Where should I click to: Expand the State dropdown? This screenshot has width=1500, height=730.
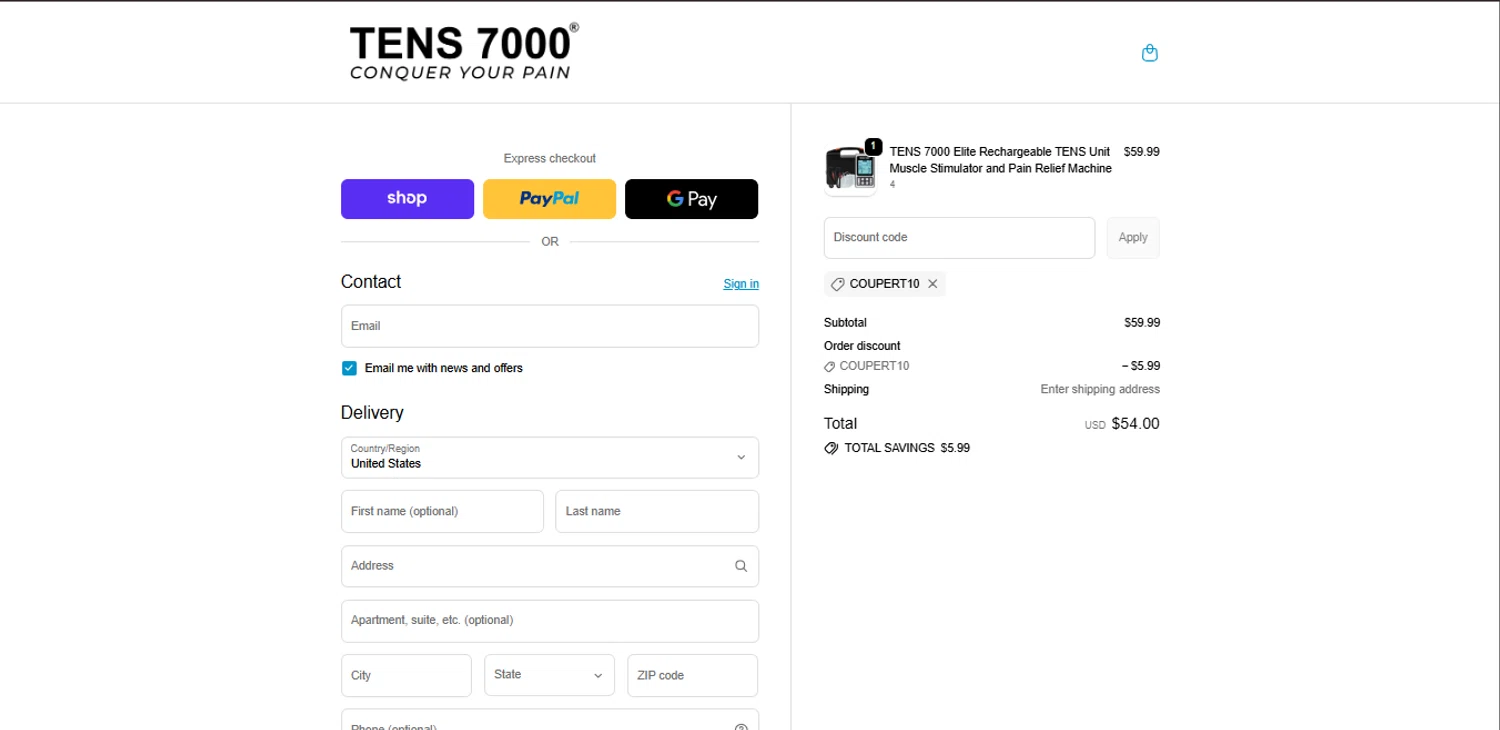pos(549,675)
